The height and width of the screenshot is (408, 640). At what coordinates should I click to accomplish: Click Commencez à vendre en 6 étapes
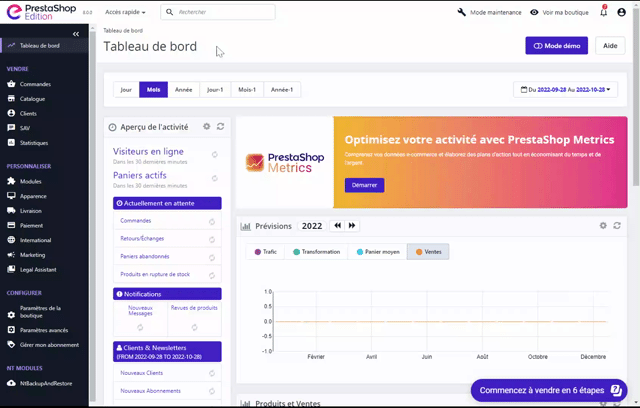(549, 390)
